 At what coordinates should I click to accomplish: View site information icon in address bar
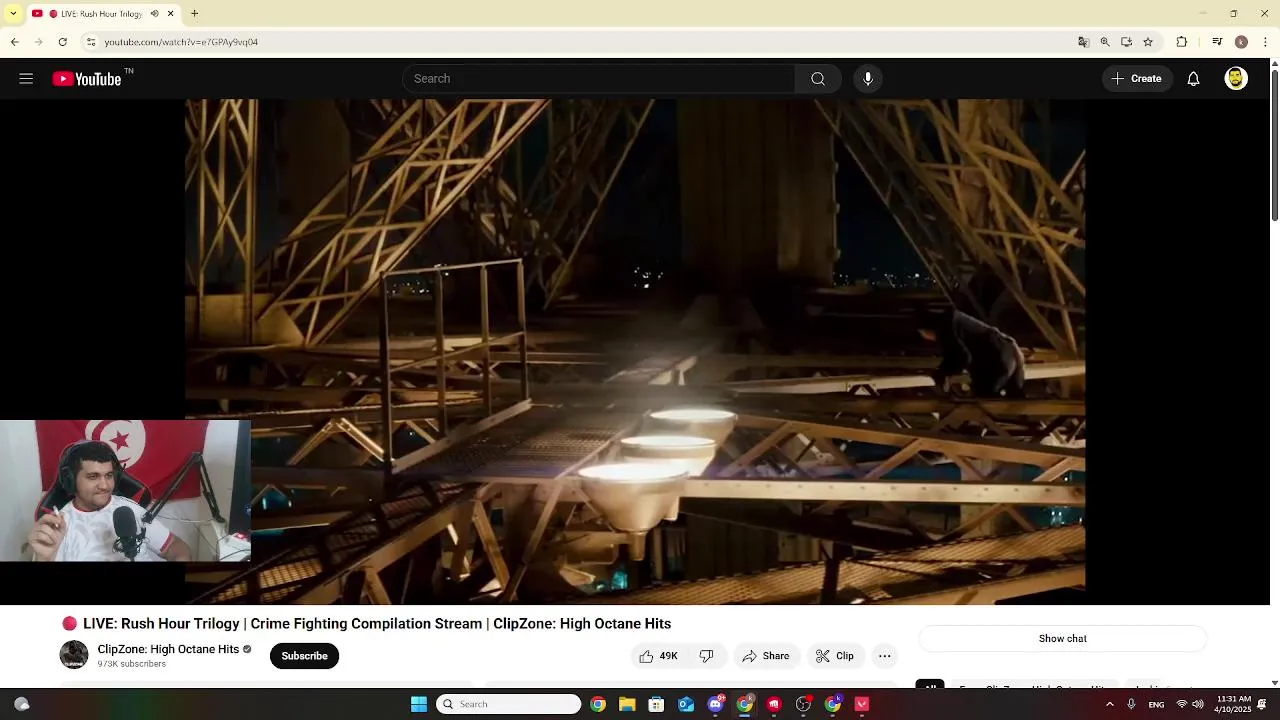coord(91,42)
